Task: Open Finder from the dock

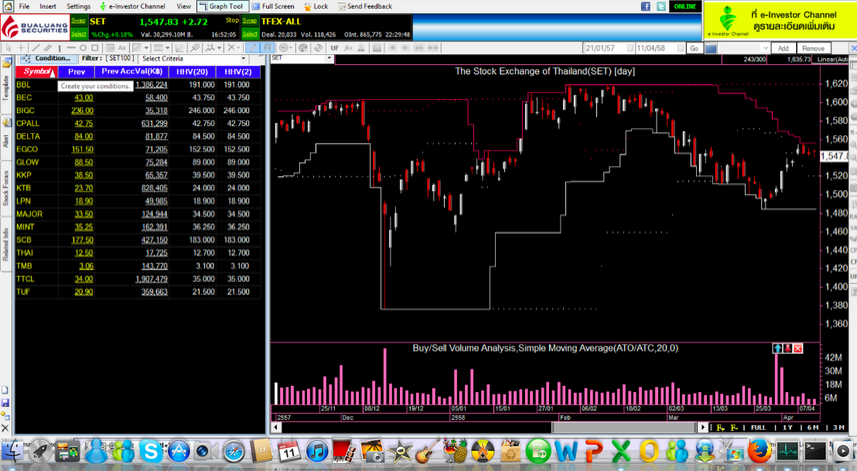Action: click(12, 452)
